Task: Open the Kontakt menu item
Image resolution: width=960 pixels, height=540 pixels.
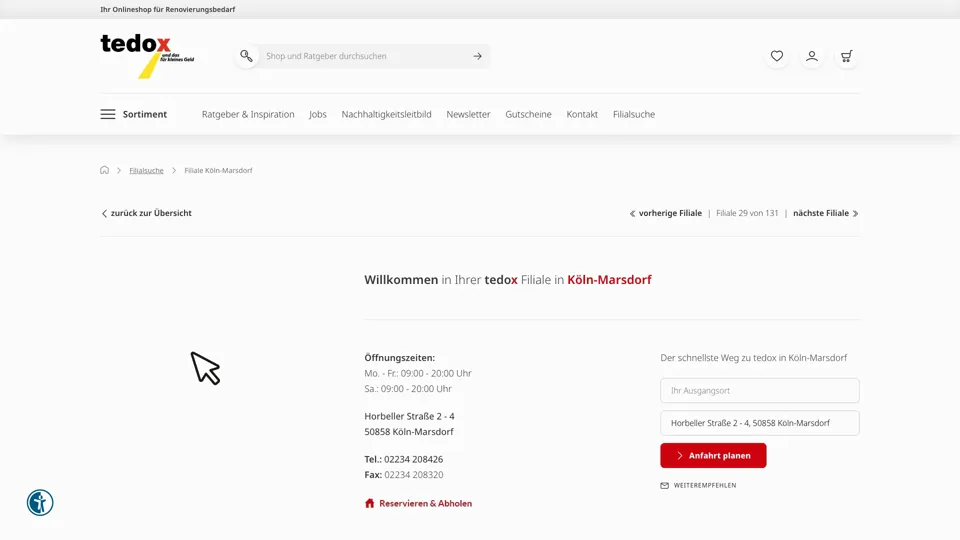Action: tap(582, 114)
